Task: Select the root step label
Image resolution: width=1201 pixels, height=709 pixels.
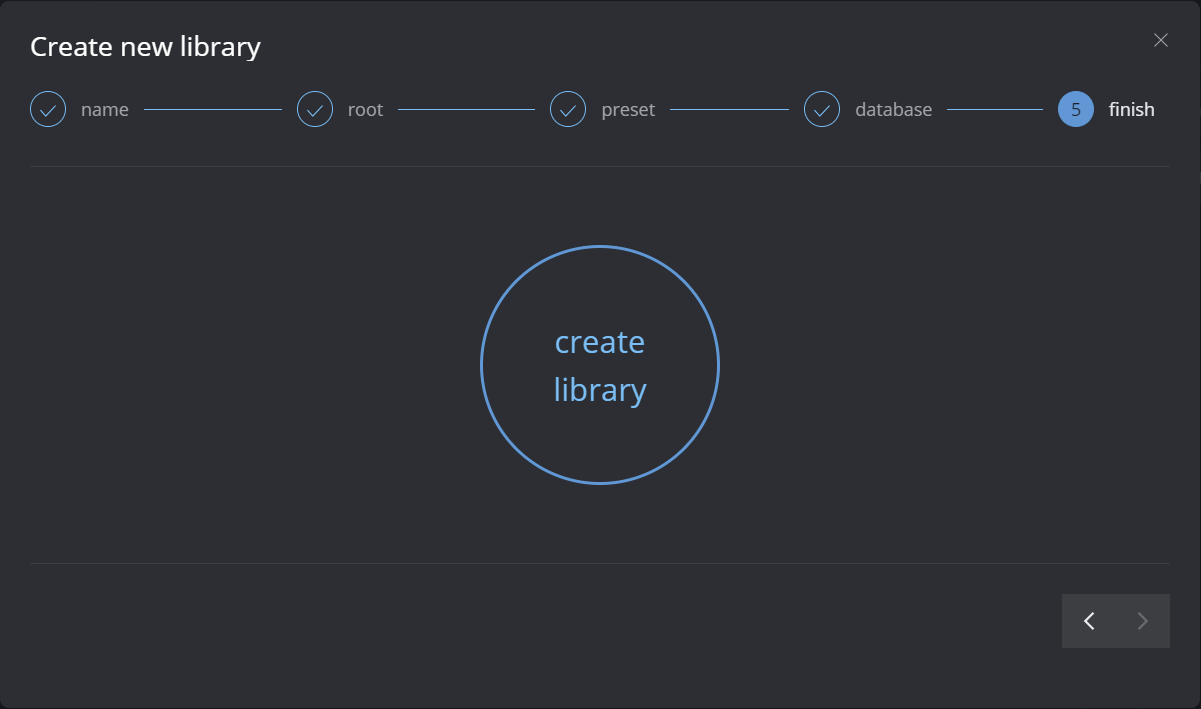Action: (x=365, y=110)
